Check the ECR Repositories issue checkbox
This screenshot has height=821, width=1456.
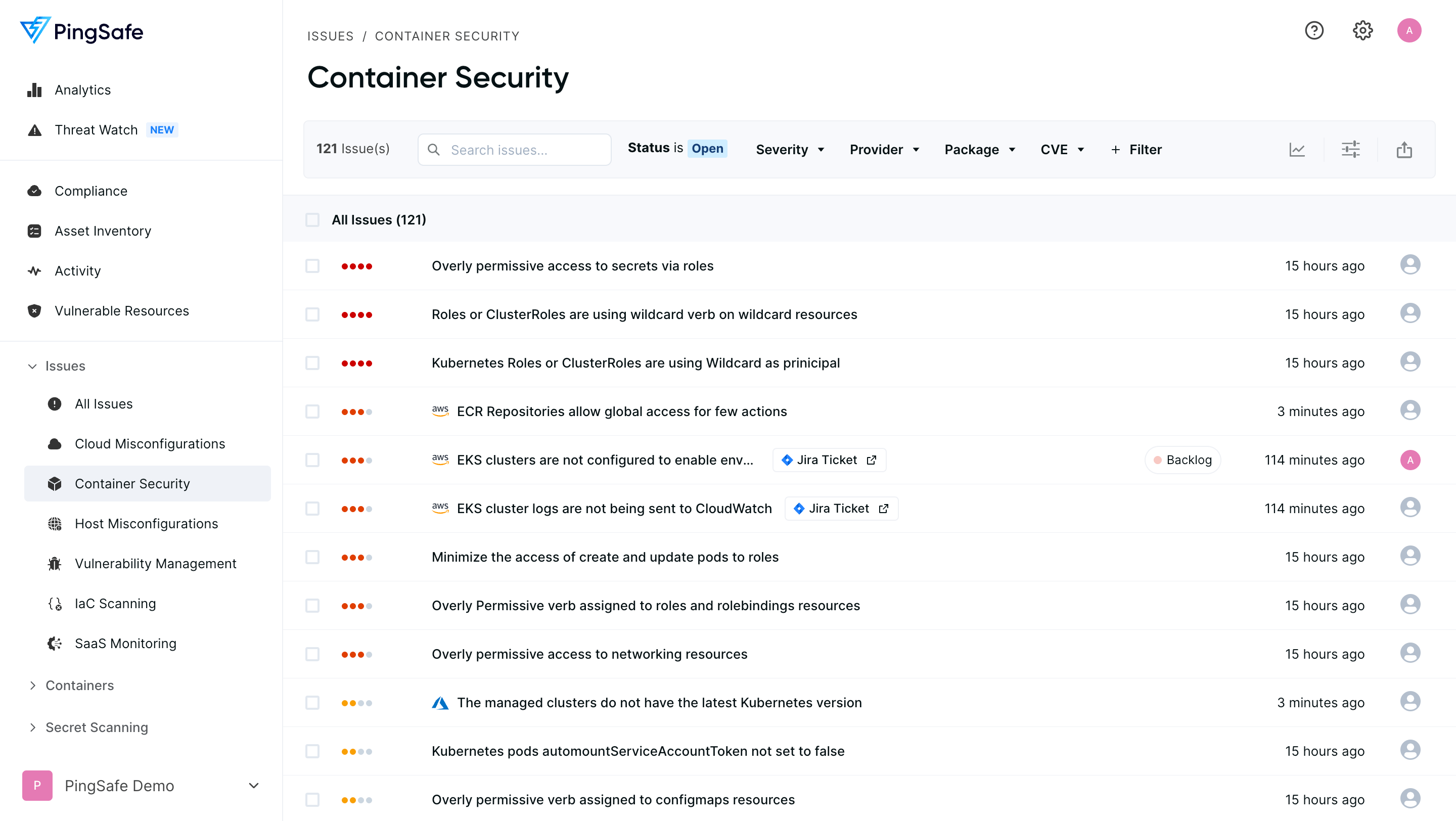tap(312, 412)
